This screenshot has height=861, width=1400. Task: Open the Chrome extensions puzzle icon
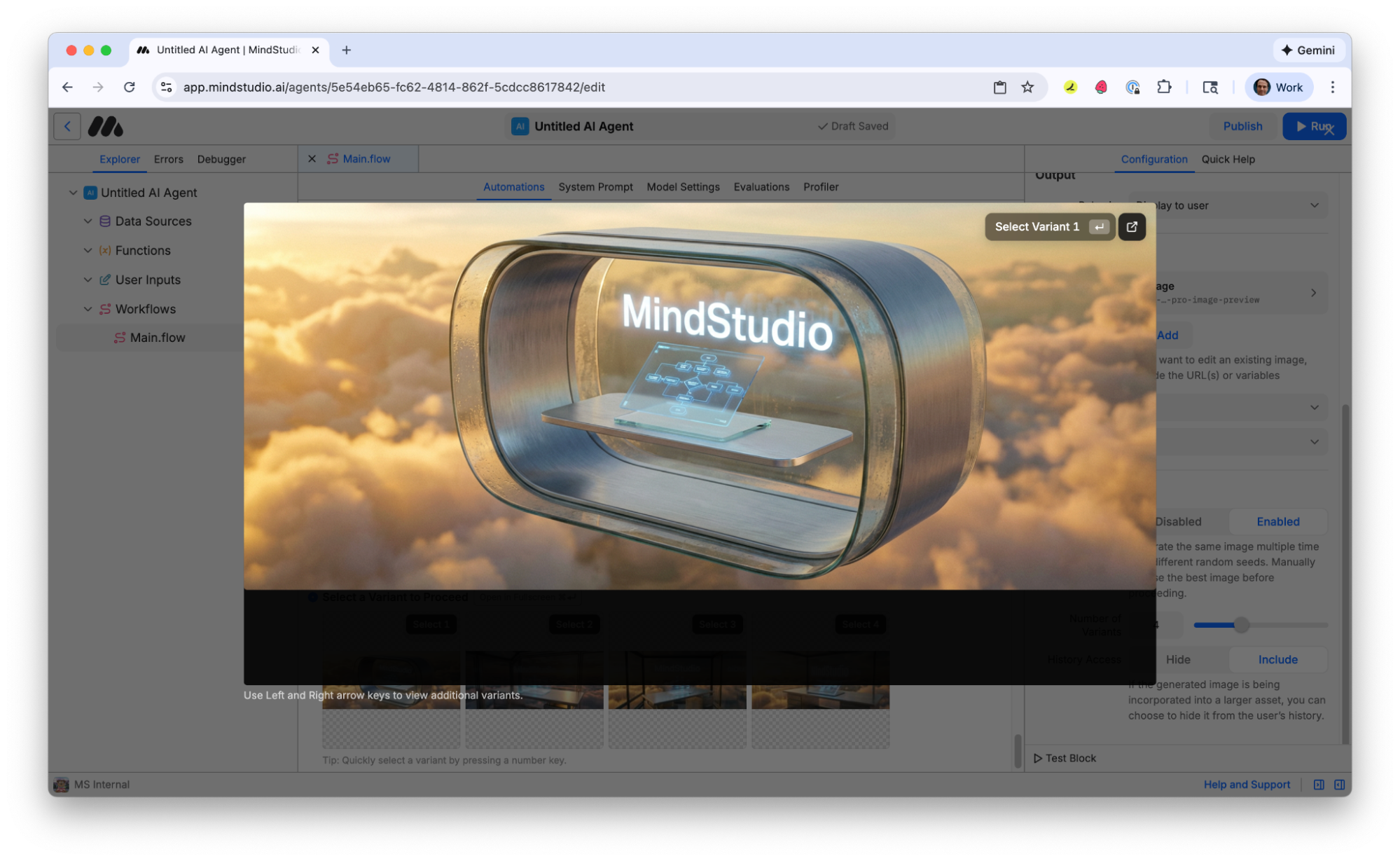(1165, 87)
